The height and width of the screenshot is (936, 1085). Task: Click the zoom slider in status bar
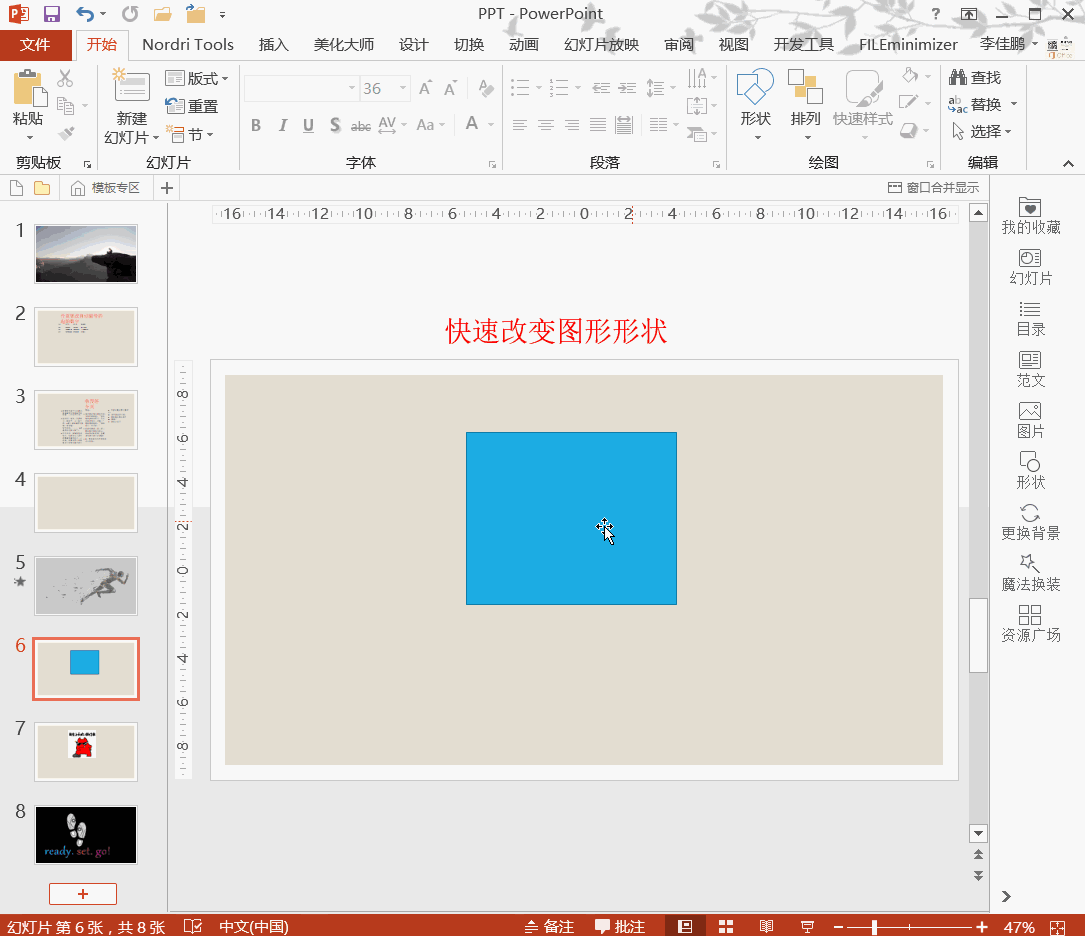[x=875, y=926]
